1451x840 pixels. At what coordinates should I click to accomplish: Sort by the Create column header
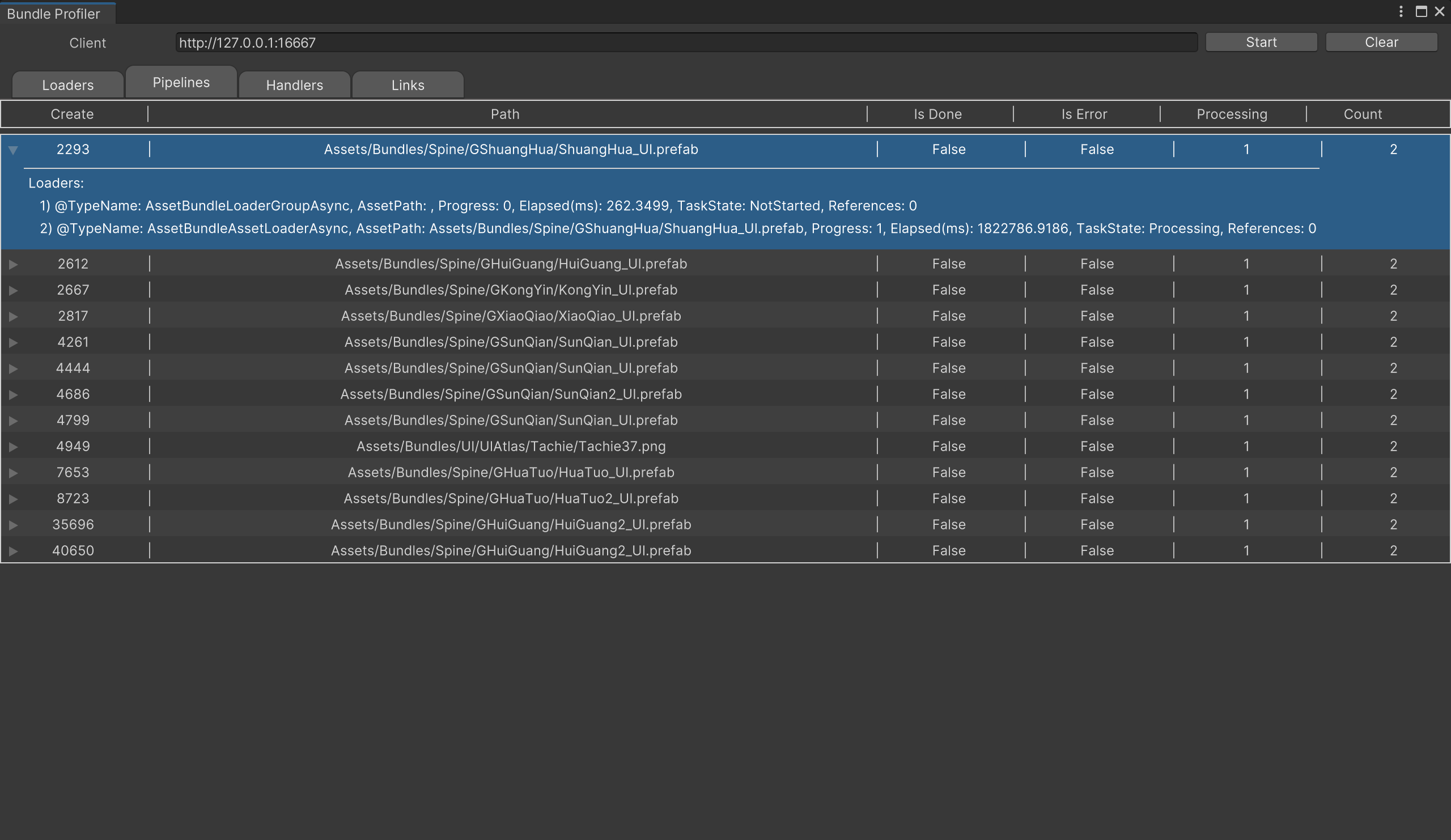coord(72,114)
